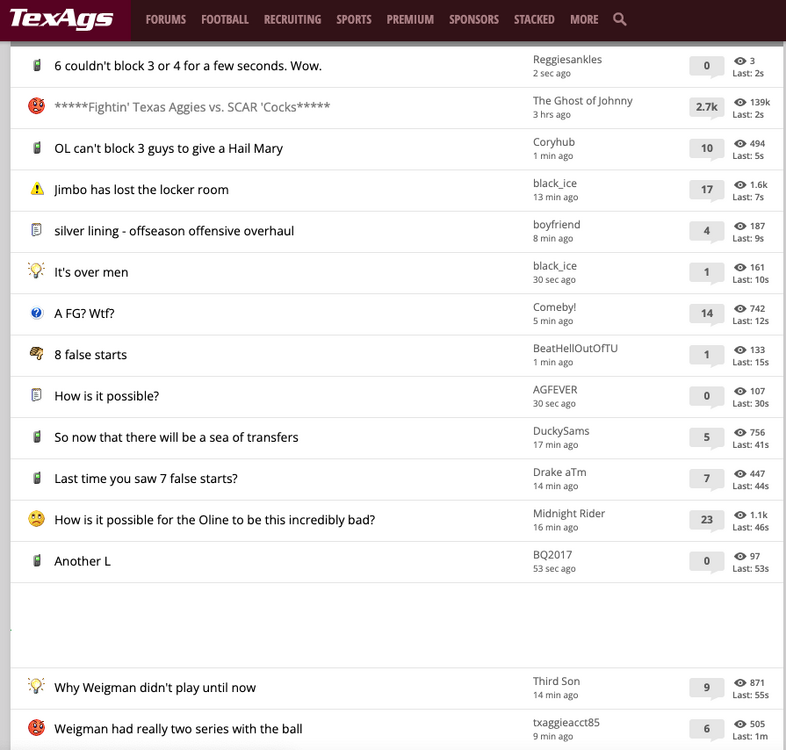Viewport: 786px width, 750px height.
Task: Open thread 'Last time you saw 7 false starts?'
Action: pos(146,478)
